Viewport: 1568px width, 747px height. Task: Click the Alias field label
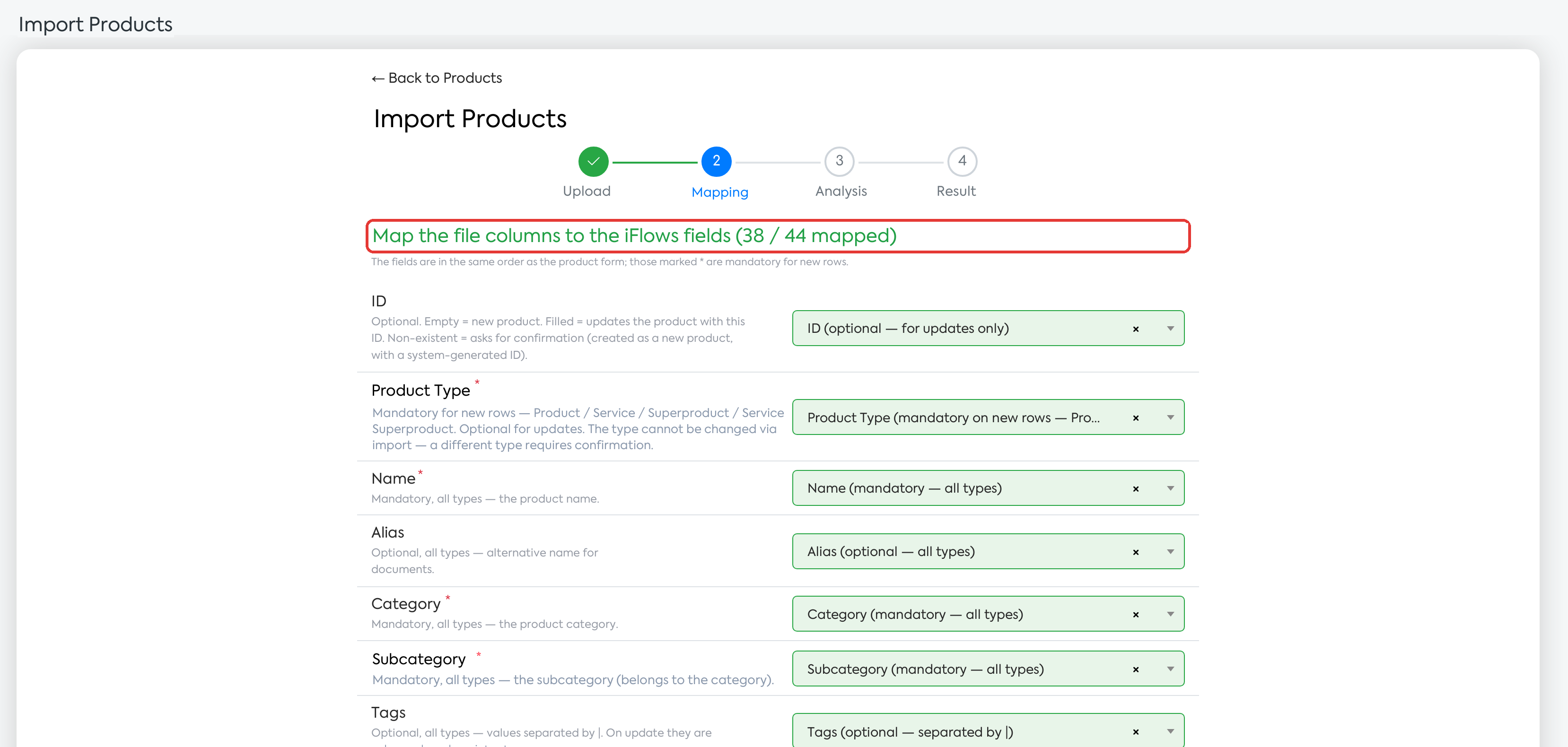click(x=387, y=532)
